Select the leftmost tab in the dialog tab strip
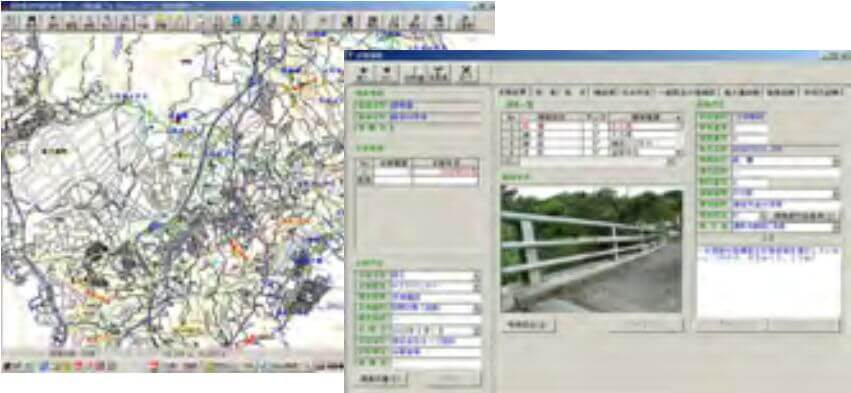This screenshot has width=851, height=393. (513, 92)
